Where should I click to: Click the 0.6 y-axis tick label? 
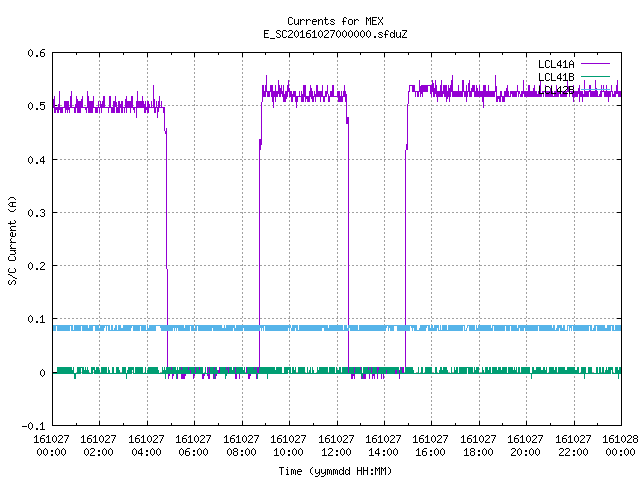pyautogui.click(x=37, y=53)
